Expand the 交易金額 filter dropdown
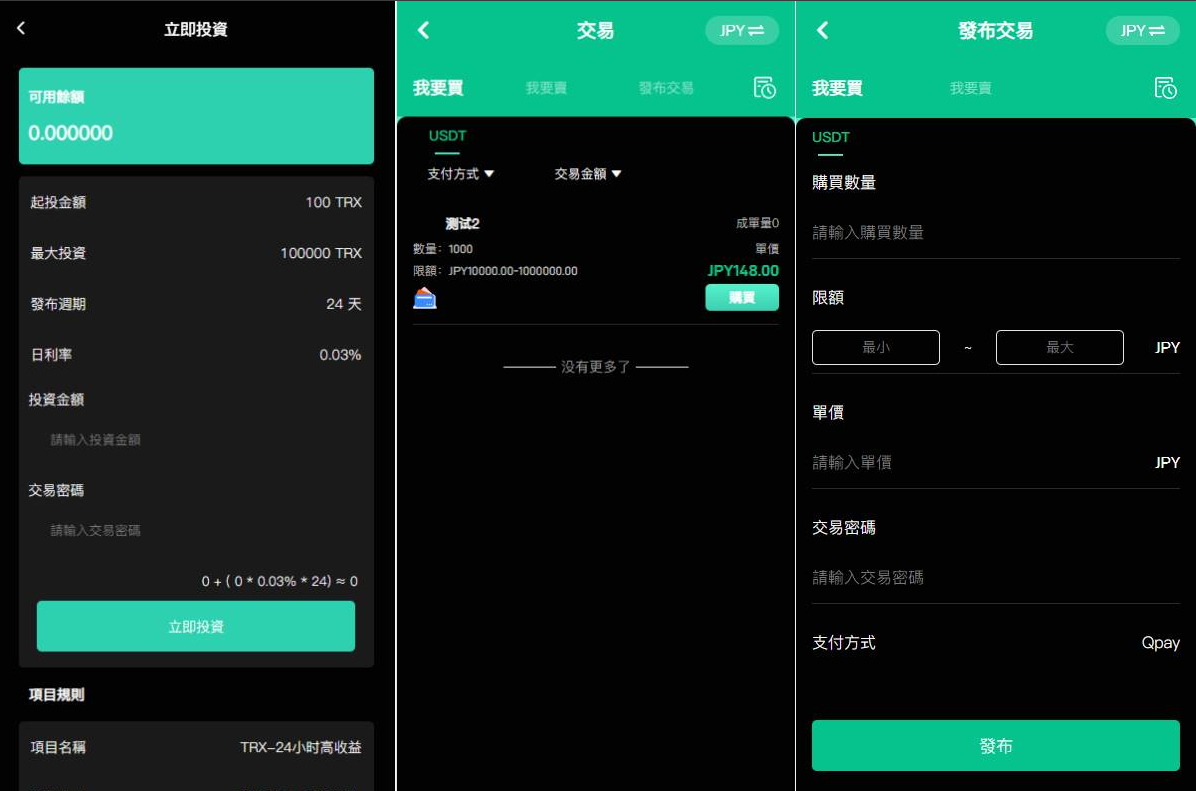Image resolution: width=1196 pixels, height=791 pixels. (x=588, y=174)
